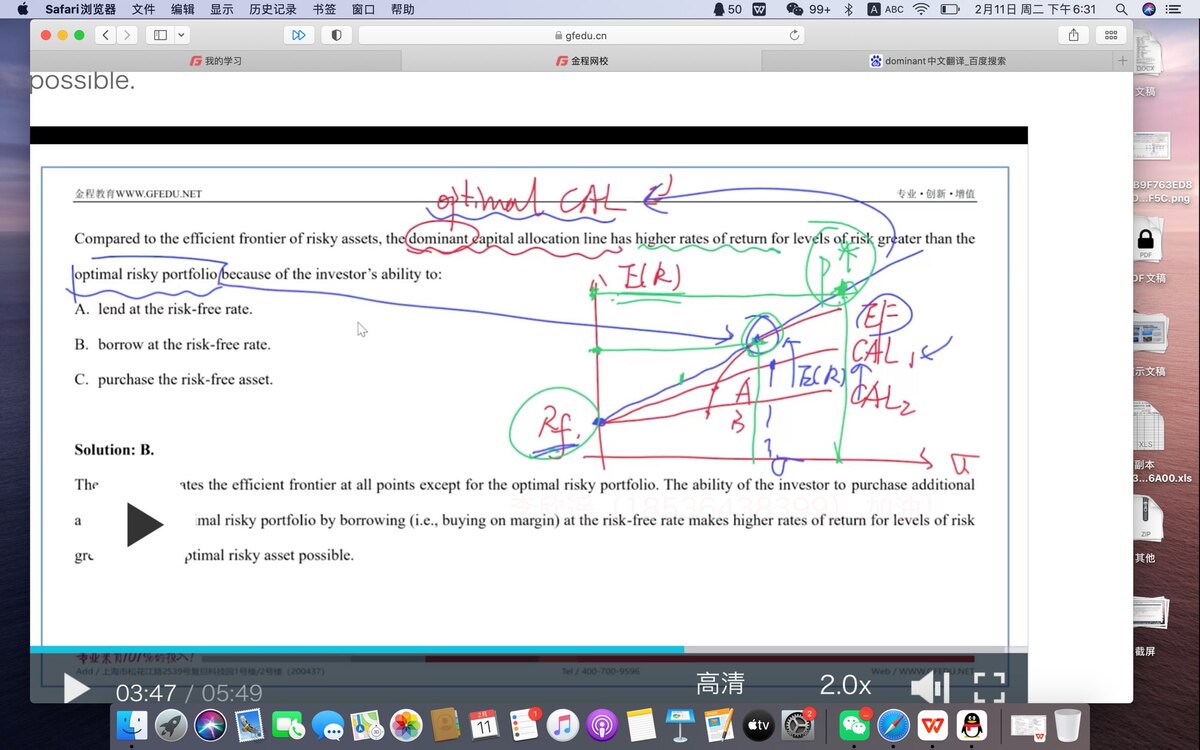
Task: Switch to the 我的学习 tab
Action: (x=216, y=61)
